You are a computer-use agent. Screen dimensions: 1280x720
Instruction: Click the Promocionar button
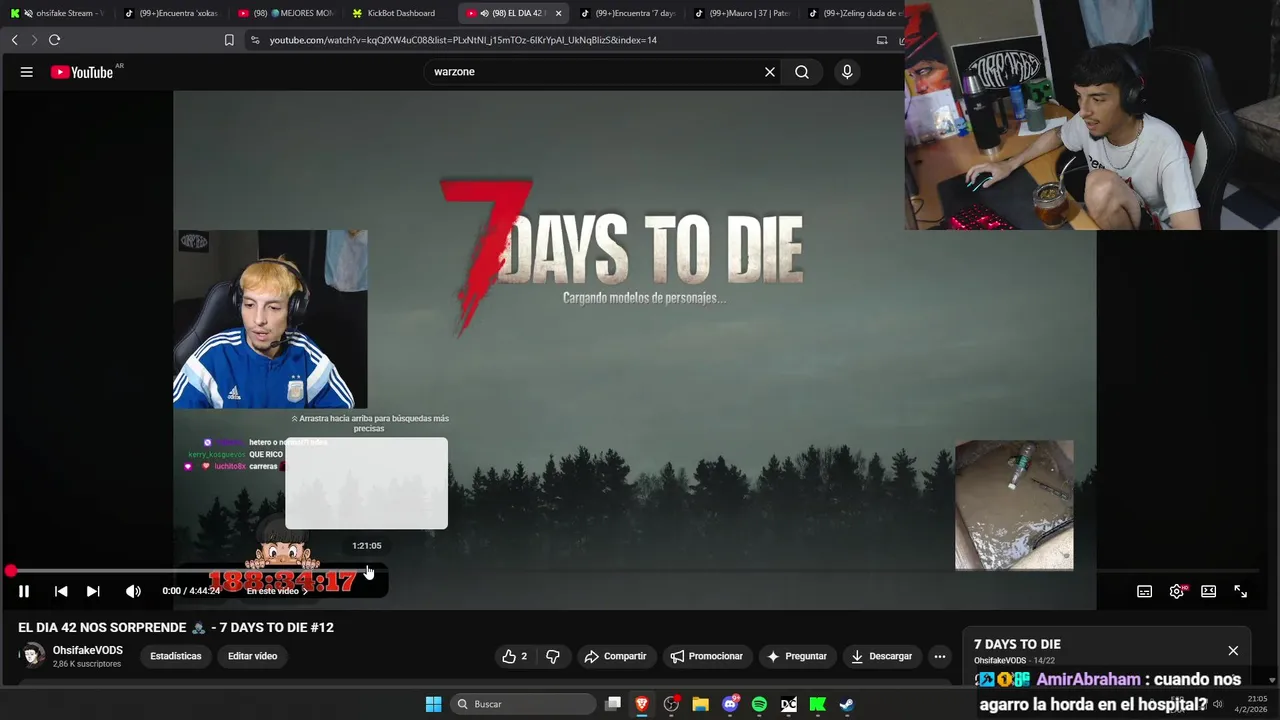(x=707, y=656)
